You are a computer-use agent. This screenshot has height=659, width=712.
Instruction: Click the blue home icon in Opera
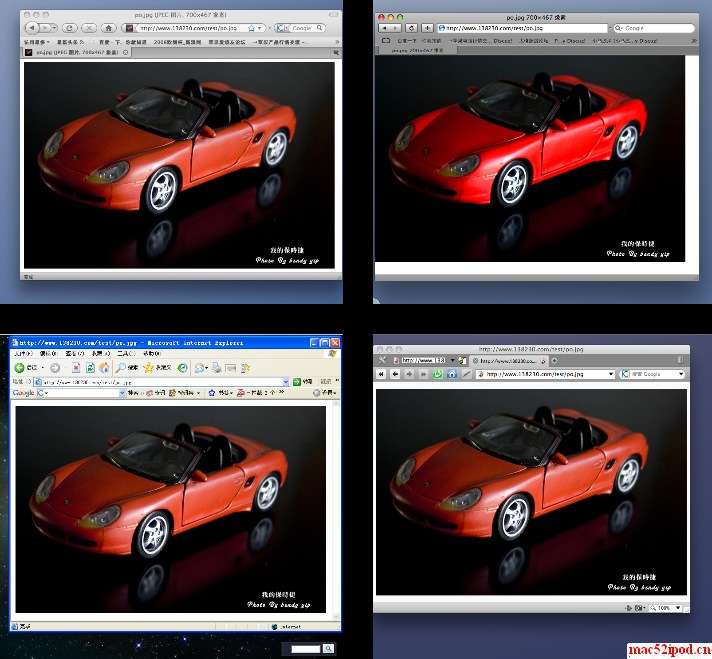pos(452,374)
